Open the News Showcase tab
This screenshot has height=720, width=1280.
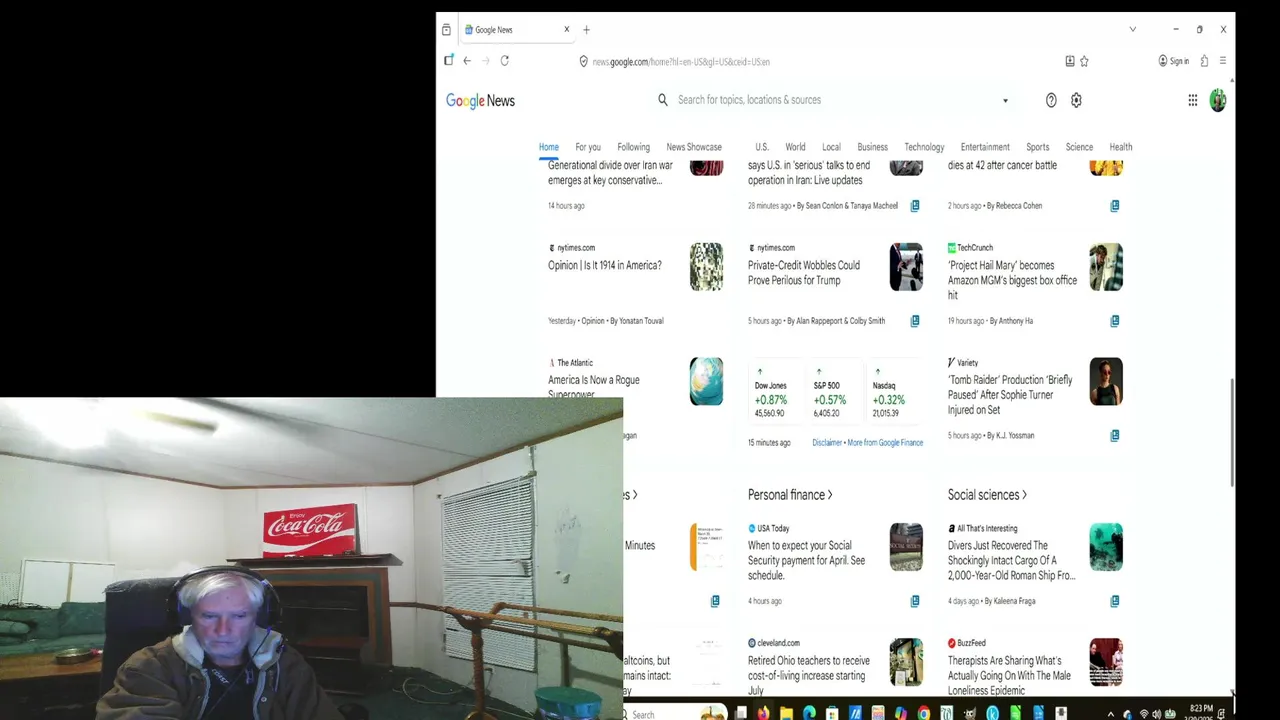[694, 147]
